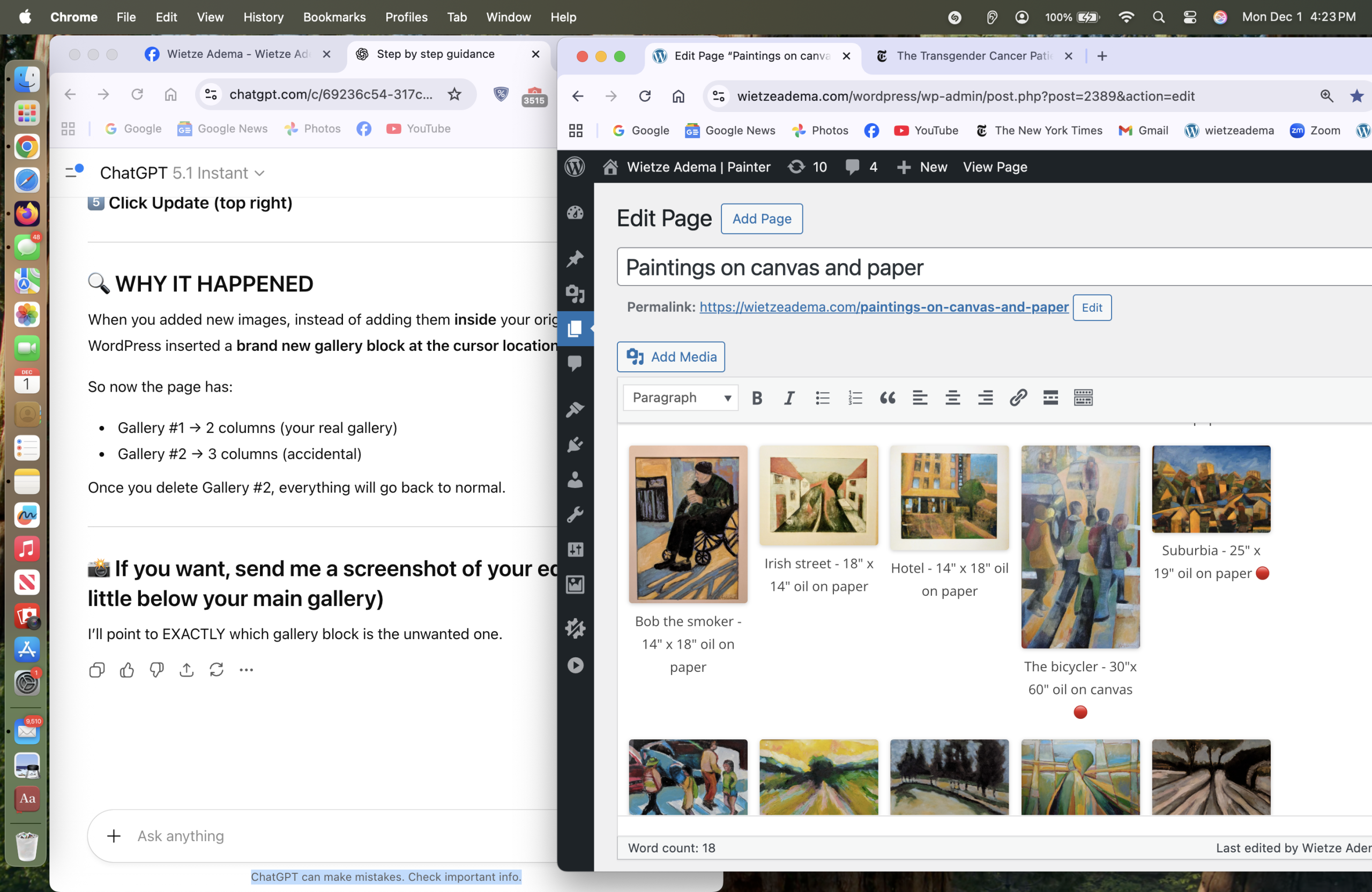Click the star on the ChatGPT address bar
The height and width of the screenshot is (892, 1372).
[x=454, y=94]
